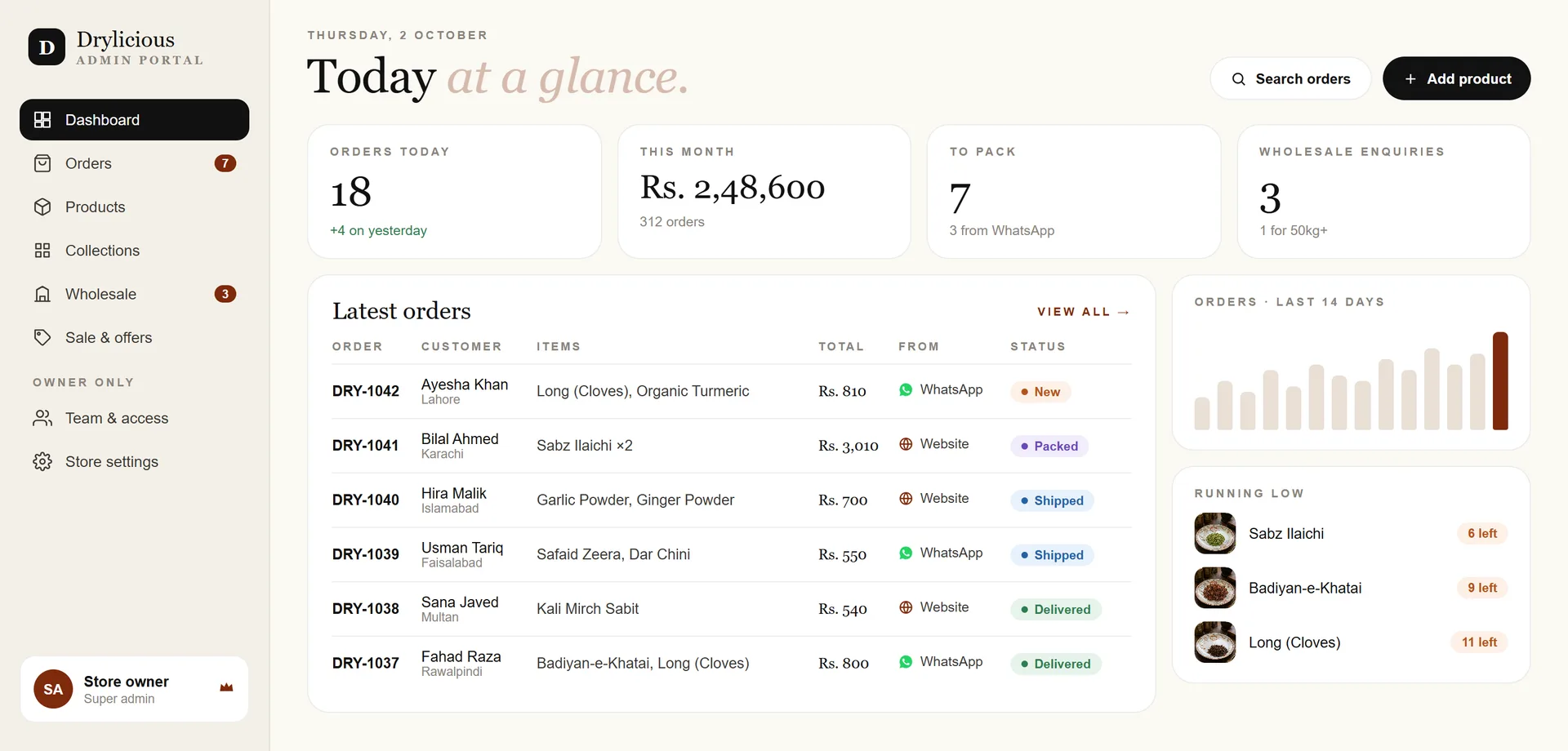Click the Wholesale building icon

pyautogui.click(x=42, y=294)
